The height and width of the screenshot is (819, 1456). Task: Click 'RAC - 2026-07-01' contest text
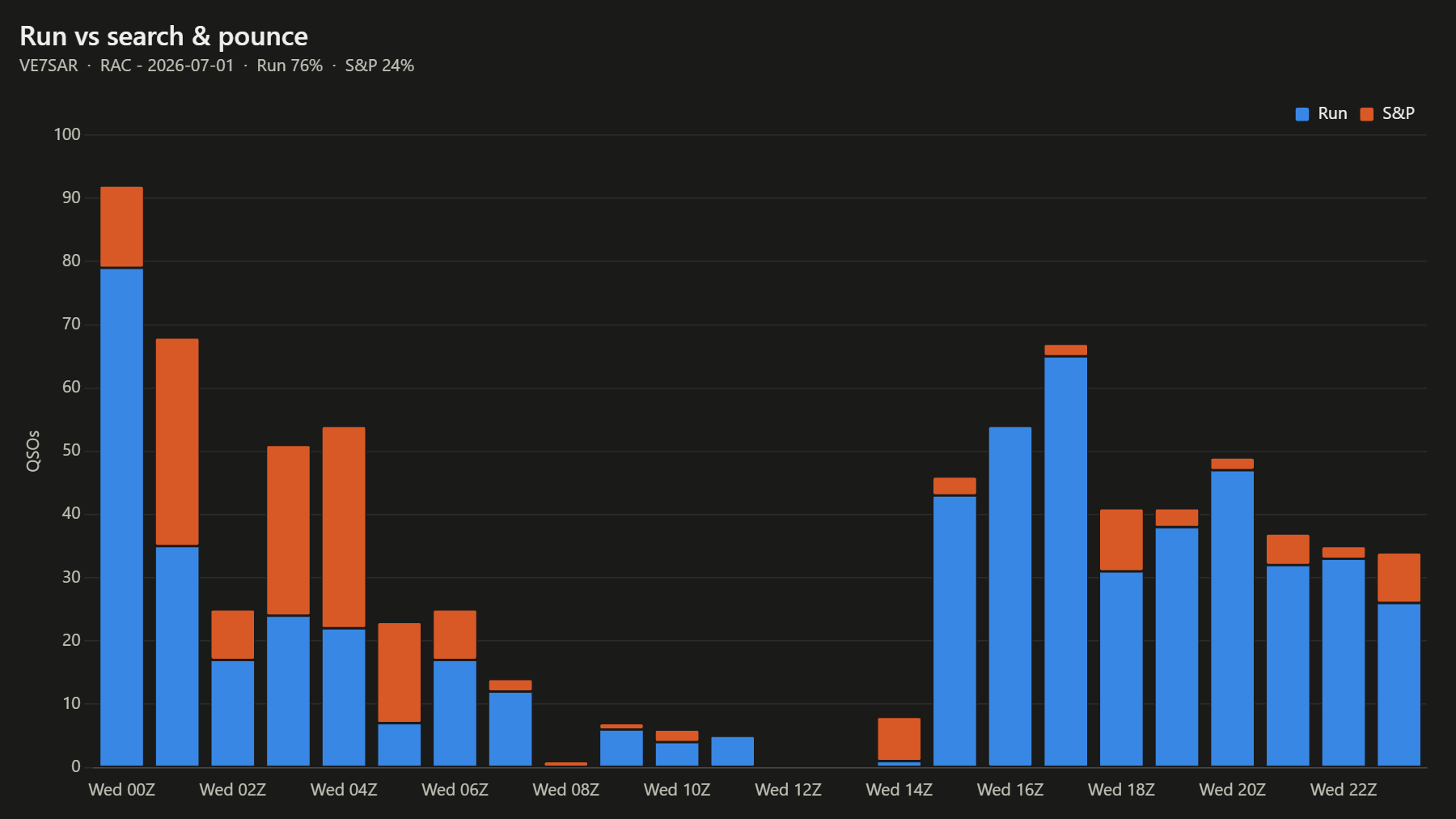167,66
